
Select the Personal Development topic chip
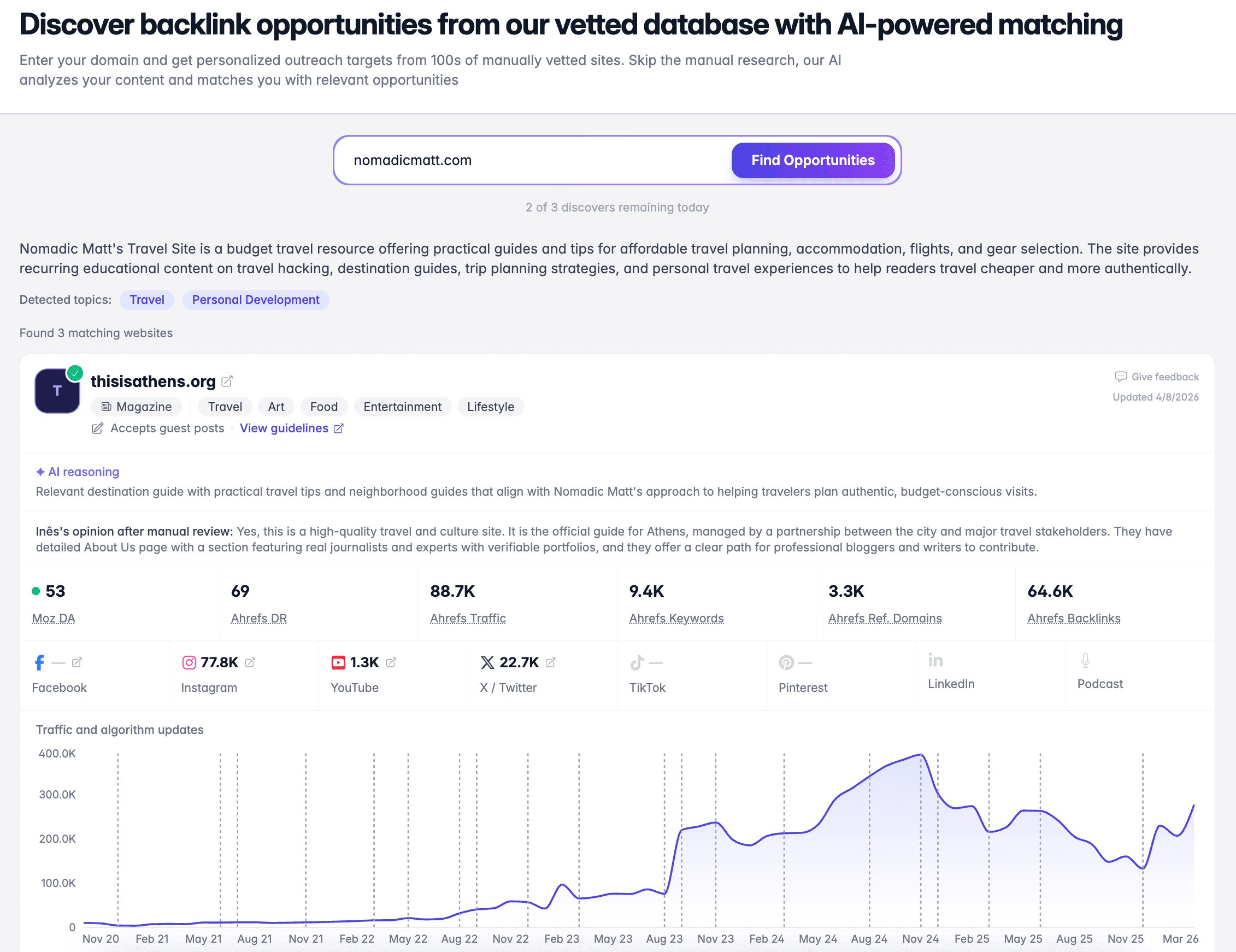(x=256, y=300)
